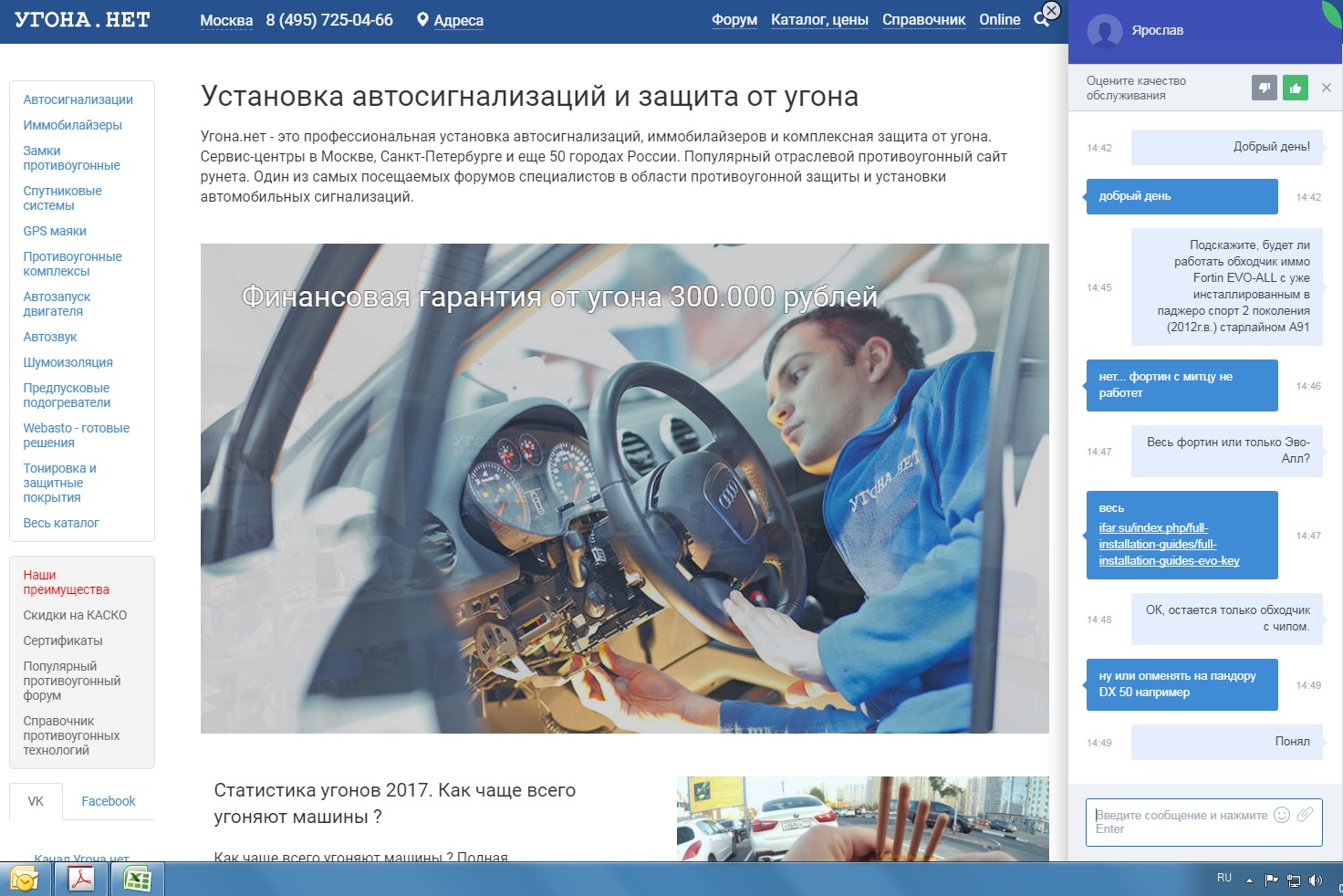Close the chat panel with round X

click(x=1051, y=10)
